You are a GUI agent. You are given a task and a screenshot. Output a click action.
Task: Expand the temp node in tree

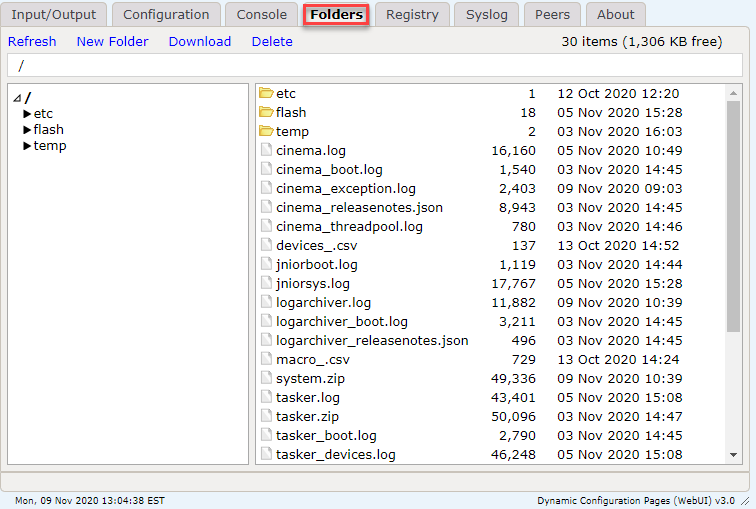tap(27, 146)
